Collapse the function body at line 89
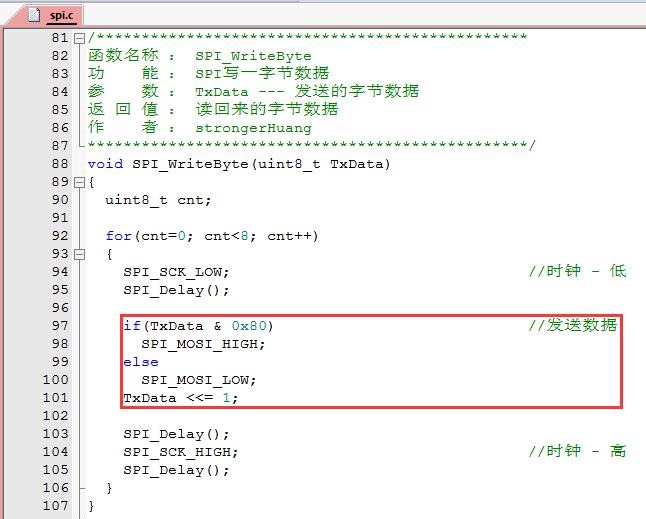 [79, 182]
